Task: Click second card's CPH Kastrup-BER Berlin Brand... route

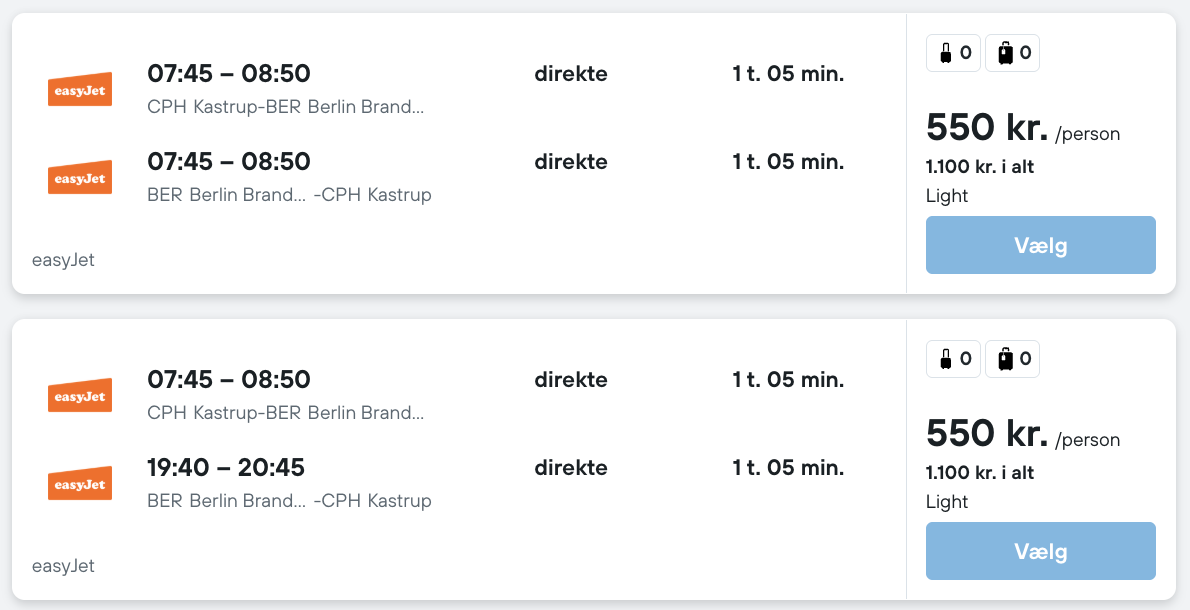Action: click(x=285, y=413)
